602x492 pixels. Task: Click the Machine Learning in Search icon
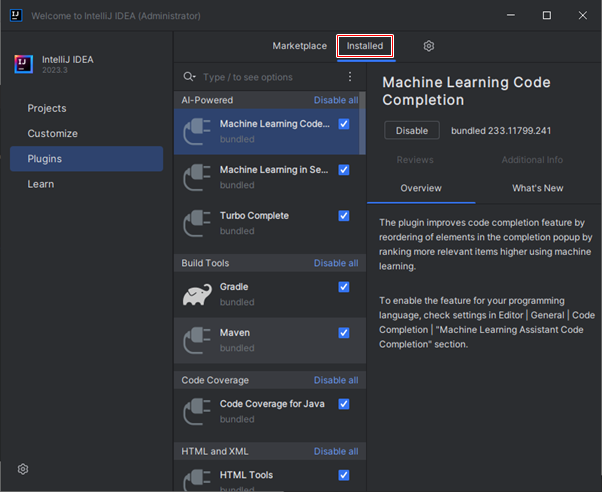point(197,177)
